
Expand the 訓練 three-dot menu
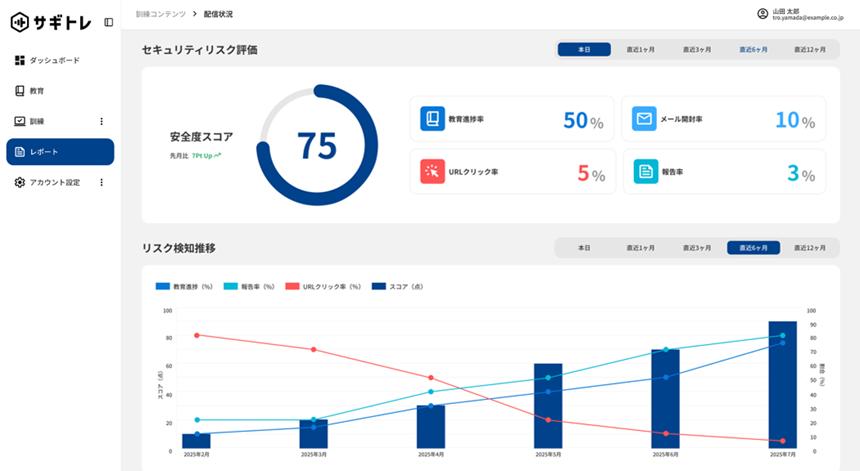101,122
